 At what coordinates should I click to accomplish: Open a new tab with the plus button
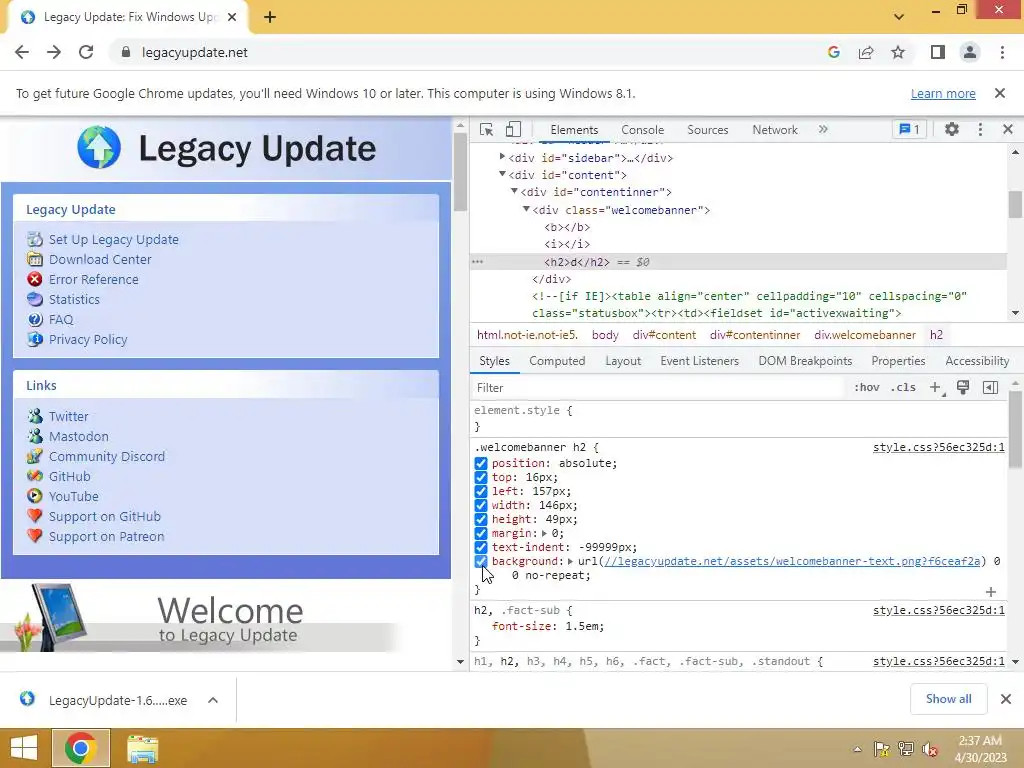coord(270,17)
